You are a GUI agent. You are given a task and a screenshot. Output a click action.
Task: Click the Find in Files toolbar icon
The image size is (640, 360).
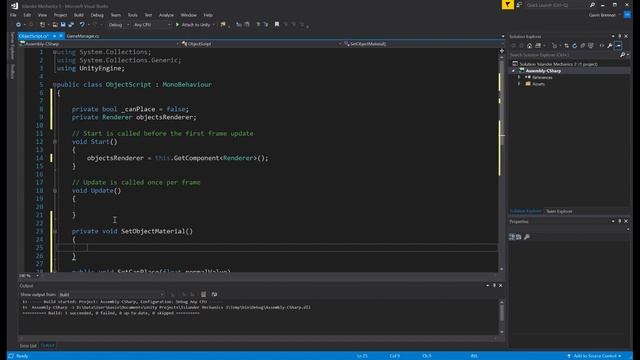223,25
